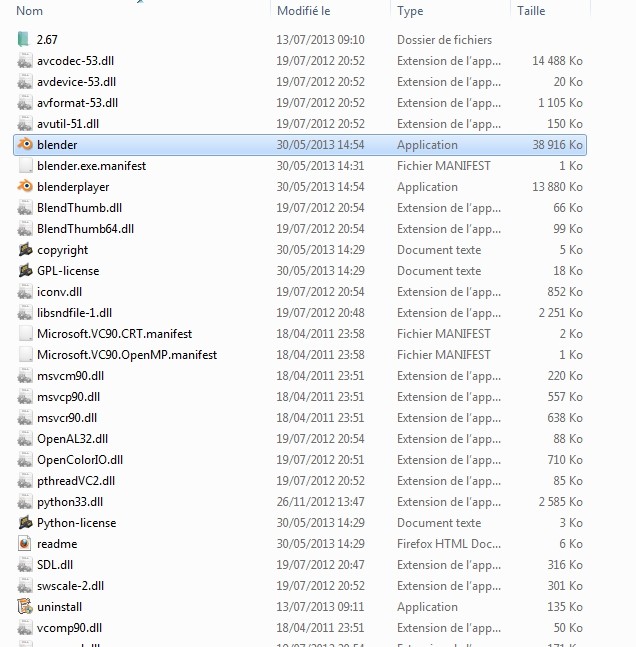The height and width of the screenshot is (647, 636).
Task: Sort files by the Nom column header
Action: [29, 11]
